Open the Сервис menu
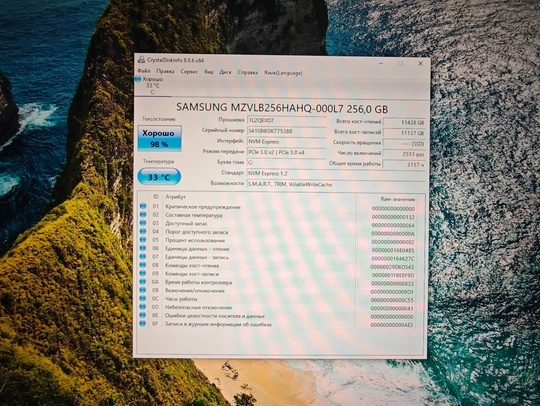540x406 pixels. click(x=189, y=72)
